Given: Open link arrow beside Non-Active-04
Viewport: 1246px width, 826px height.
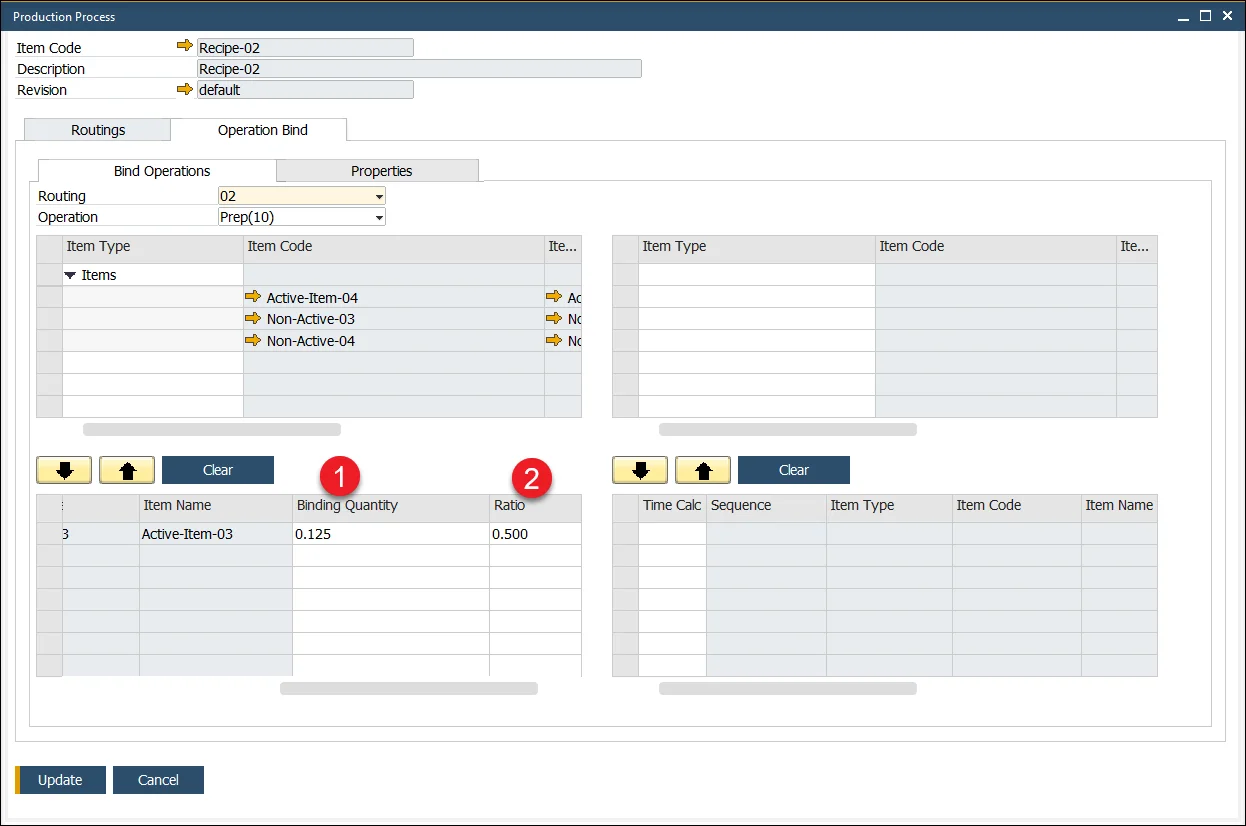Looking at the screenshot, I should click(x=253, y=341).
